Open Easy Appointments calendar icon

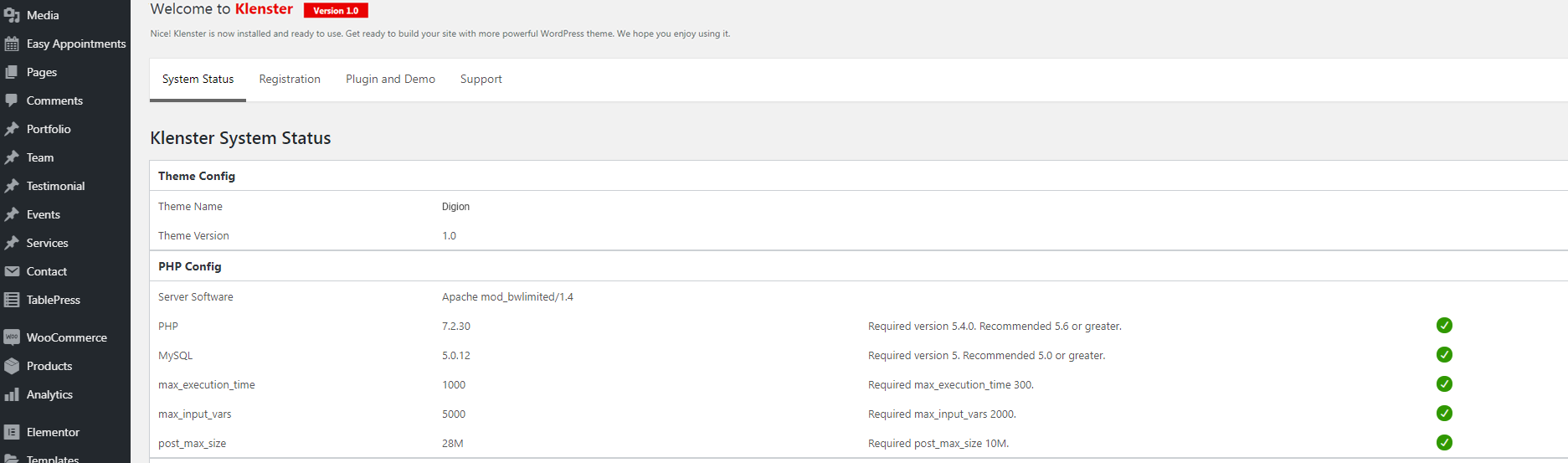pyautogui.click(x=12, y=44)
